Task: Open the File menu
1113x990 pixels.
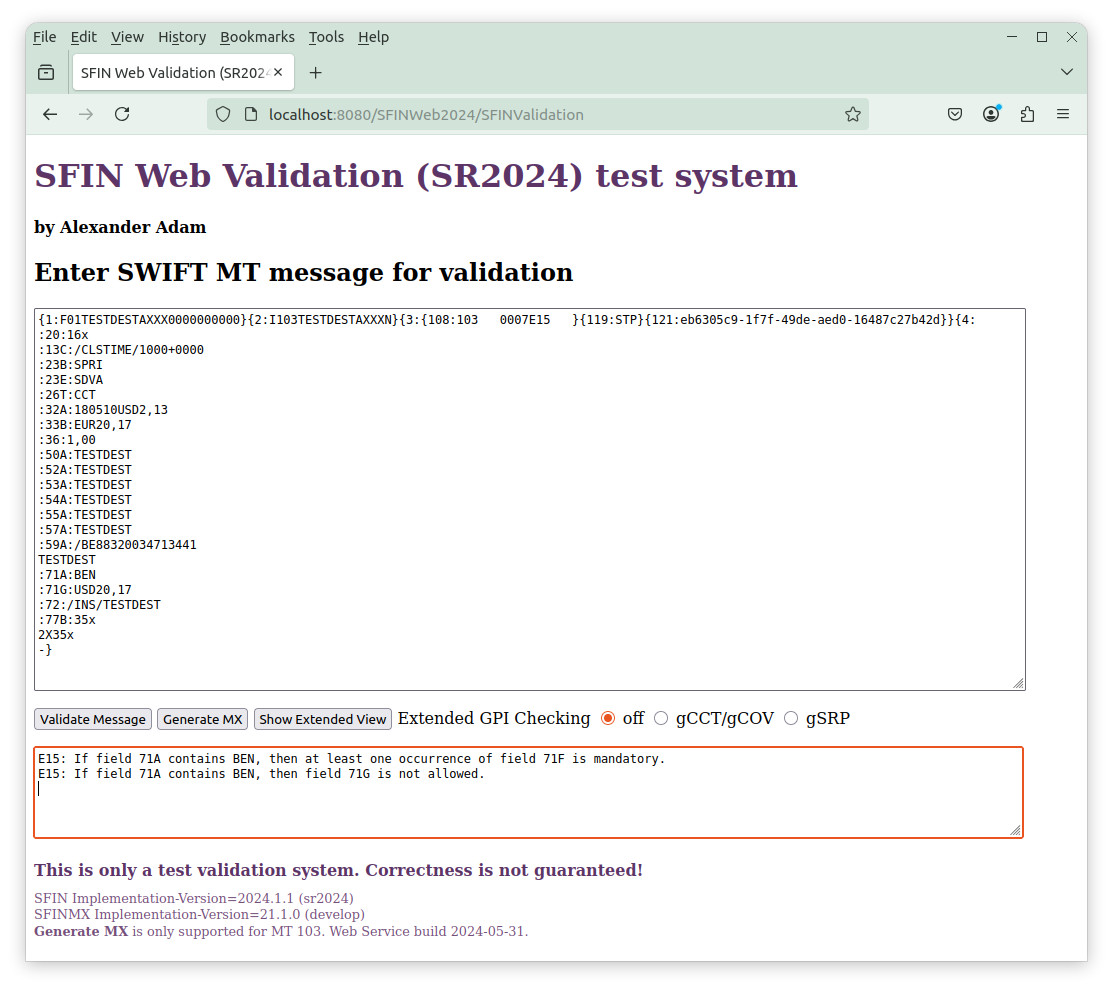Action: pos(45,37)
